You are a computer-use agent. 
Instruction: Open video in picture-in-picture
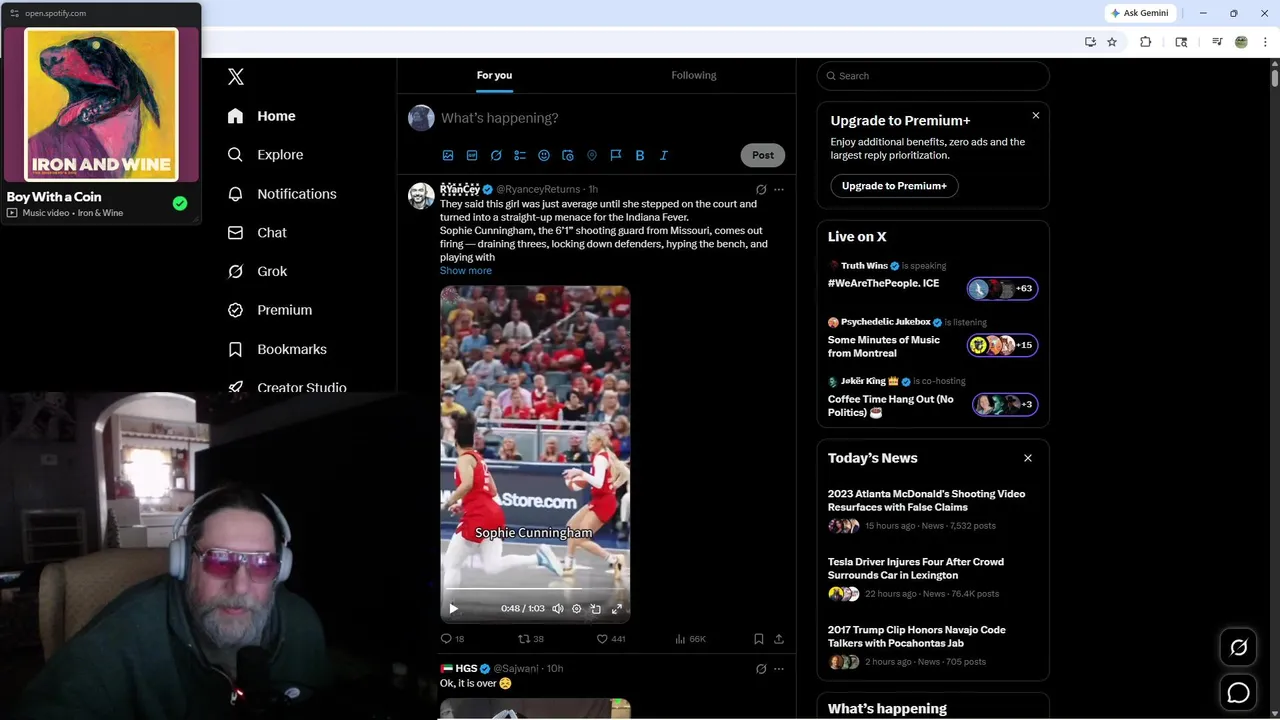coord(596,608)
